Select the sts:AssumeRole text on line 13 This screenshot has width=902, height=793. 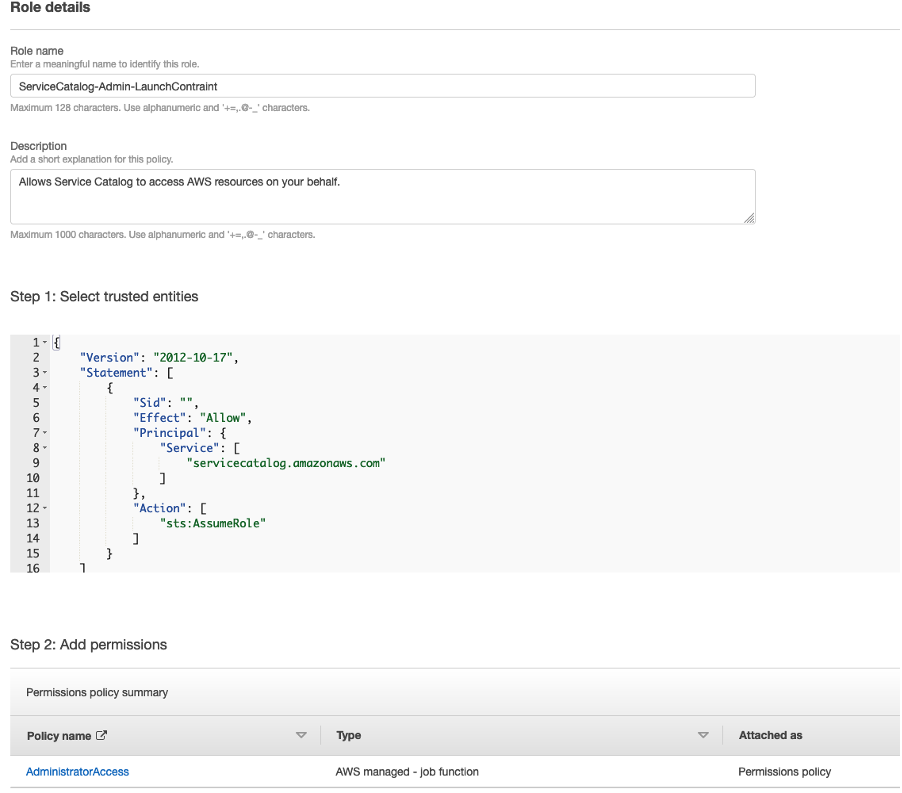(213, 522)
